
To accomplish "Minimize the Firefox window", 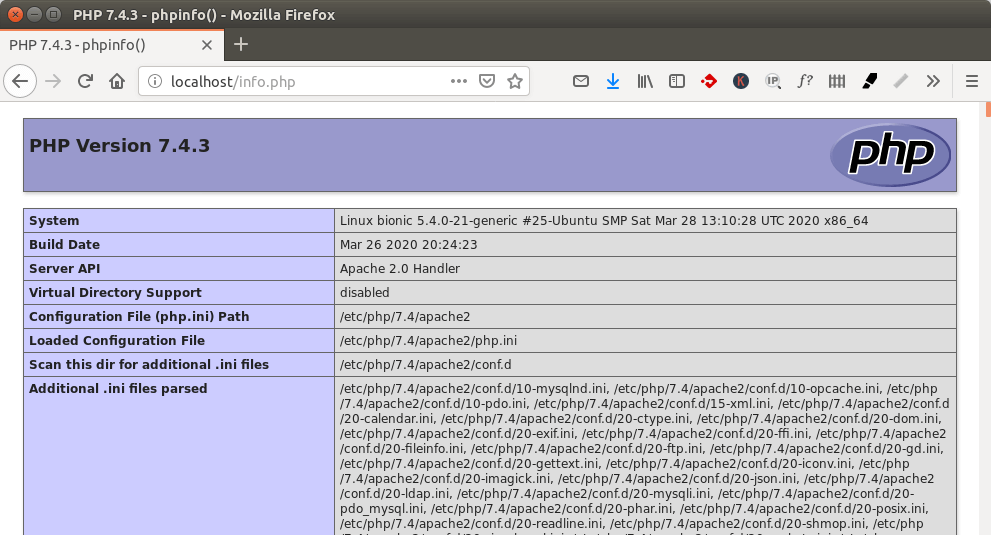I will (35, 13).
